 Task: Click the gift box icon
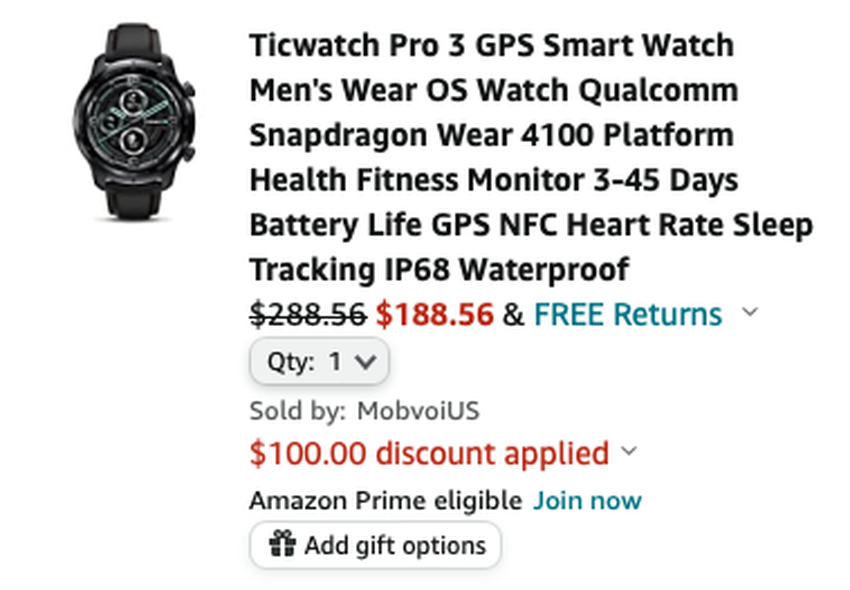click(x=283, y=545)
